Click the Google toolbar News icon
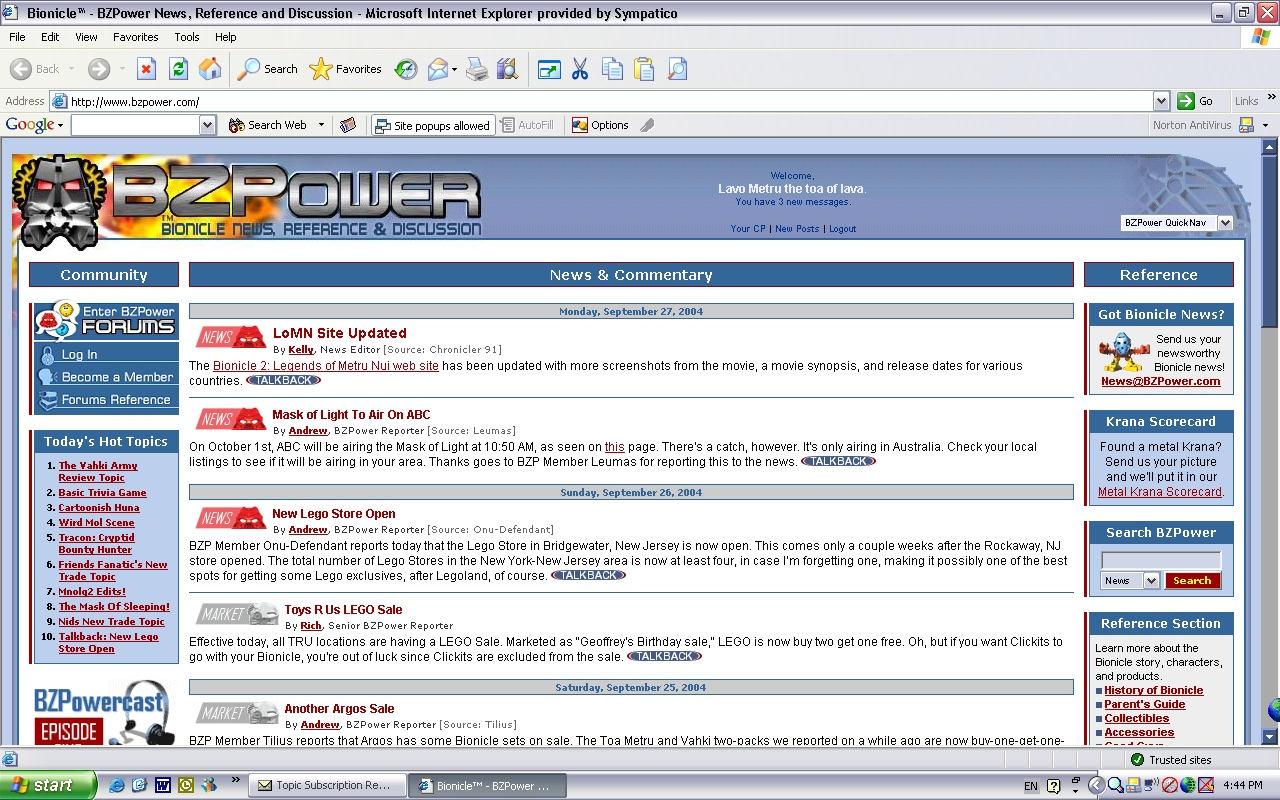This screenshot has height=800, width=1280. (x=348, y=125)
